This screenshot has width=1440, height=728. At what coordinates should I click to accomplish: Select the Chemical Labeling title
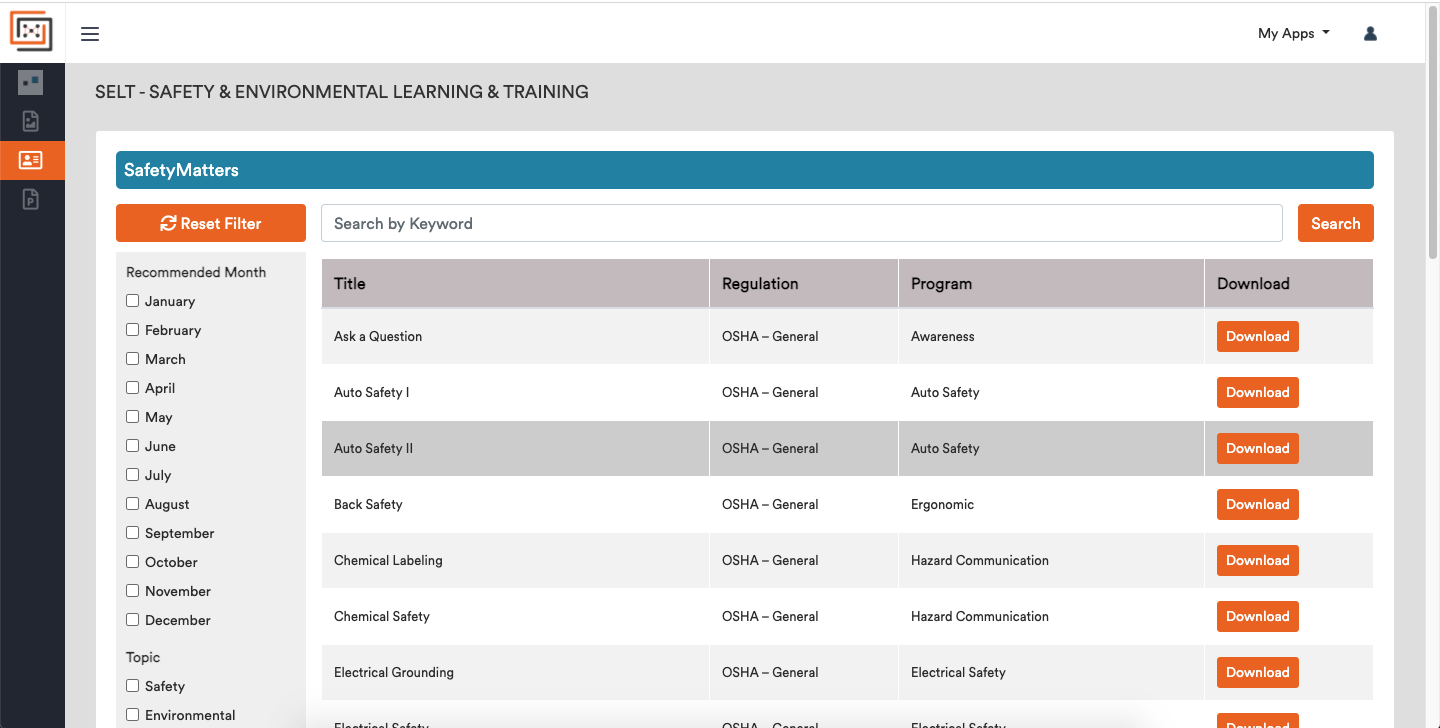388,560
